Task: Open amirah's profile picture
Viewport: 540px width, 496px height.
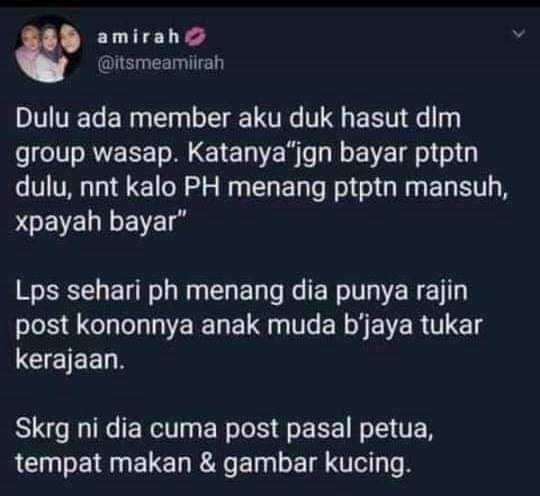Action: [x=49, y=50]
